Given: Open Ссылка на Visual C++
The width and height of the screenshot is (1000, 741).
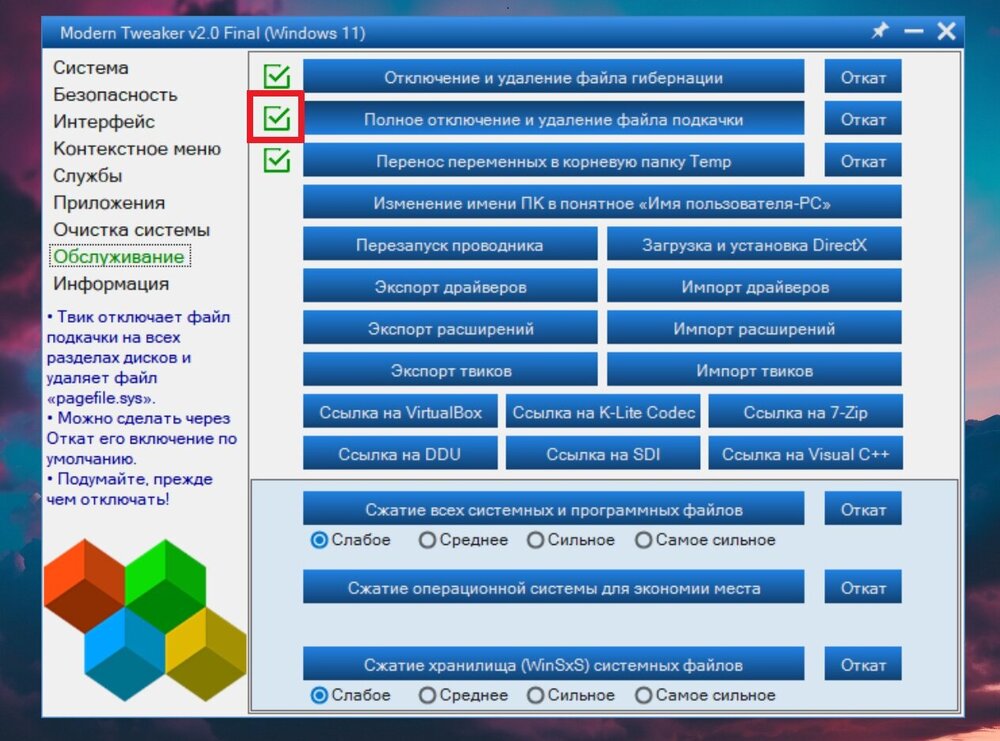Looking at the screenshot, I should pos(805,453).
